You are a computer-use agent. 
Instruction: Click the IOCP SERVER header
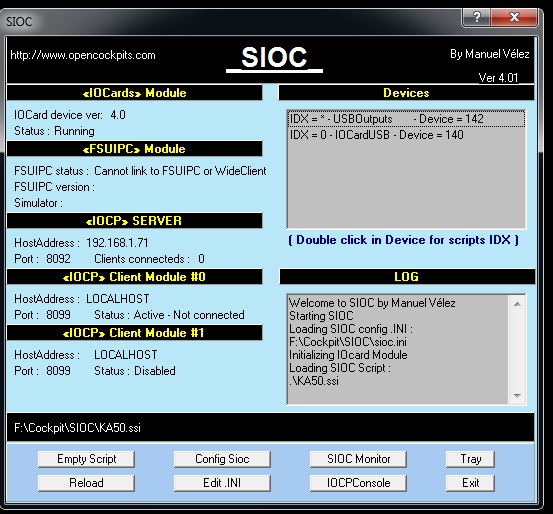134,221
